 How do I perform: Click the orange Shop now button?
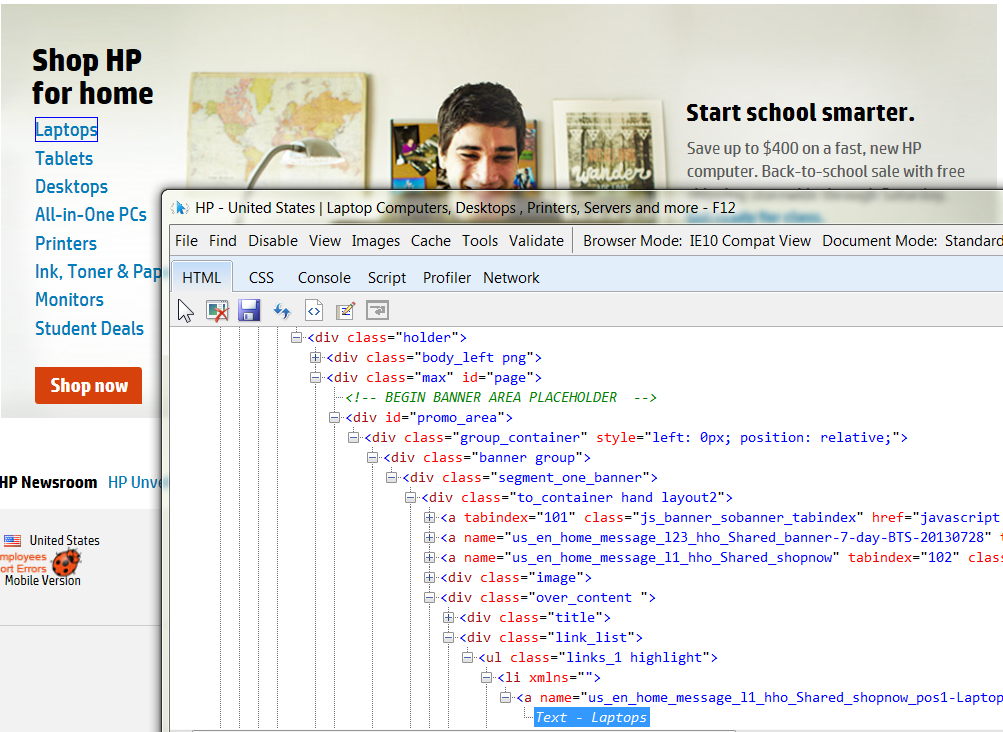tap(88, 385)
